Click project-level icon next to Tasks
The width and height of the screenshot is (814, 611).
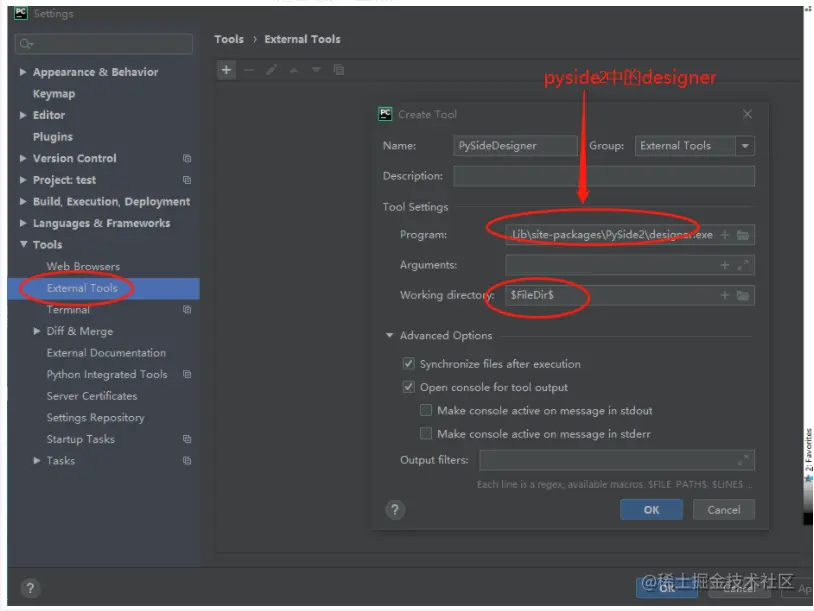point(187,460)
